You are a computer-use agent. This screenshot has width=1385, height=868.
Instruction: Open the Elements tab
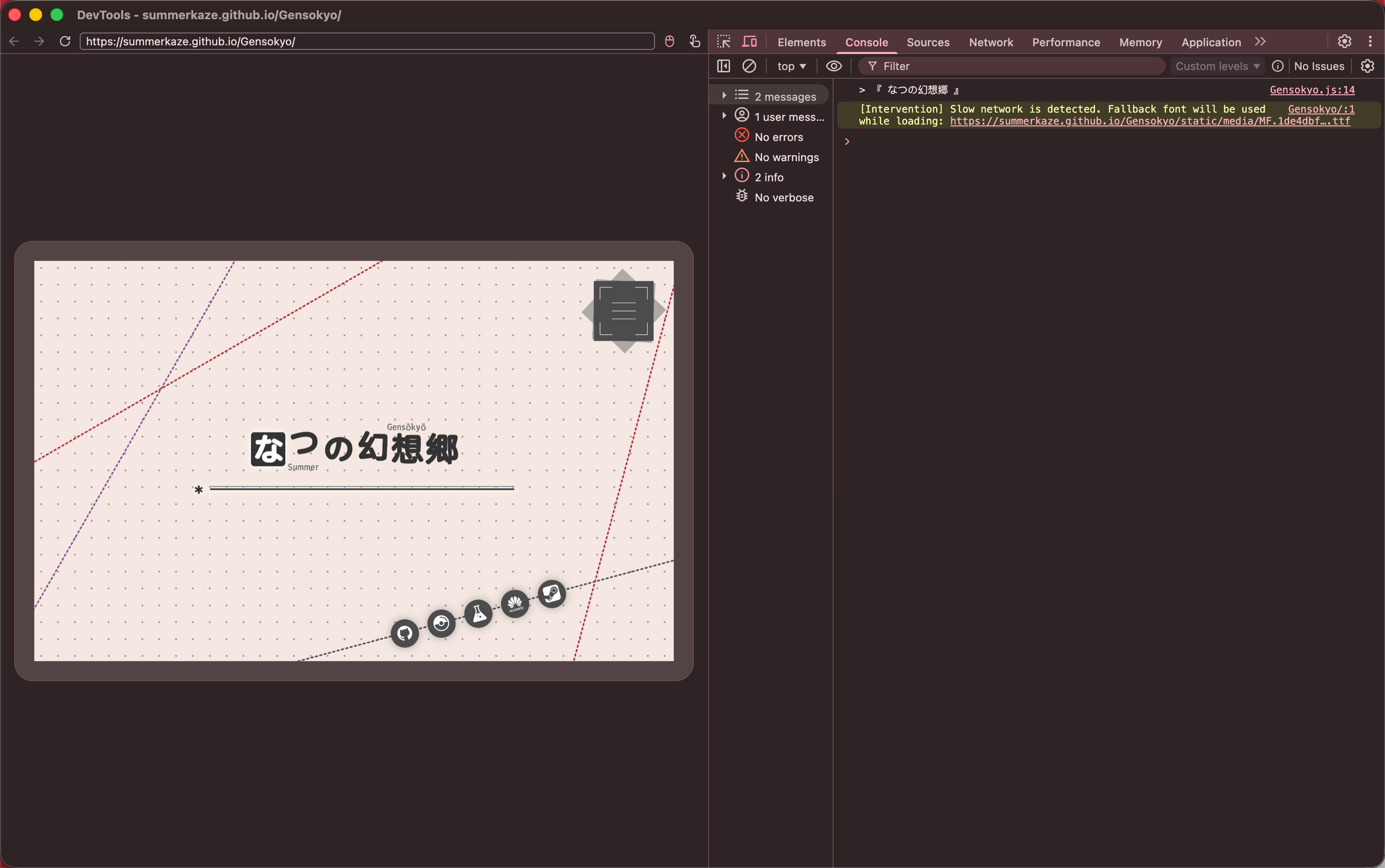[x=802, y=42]
